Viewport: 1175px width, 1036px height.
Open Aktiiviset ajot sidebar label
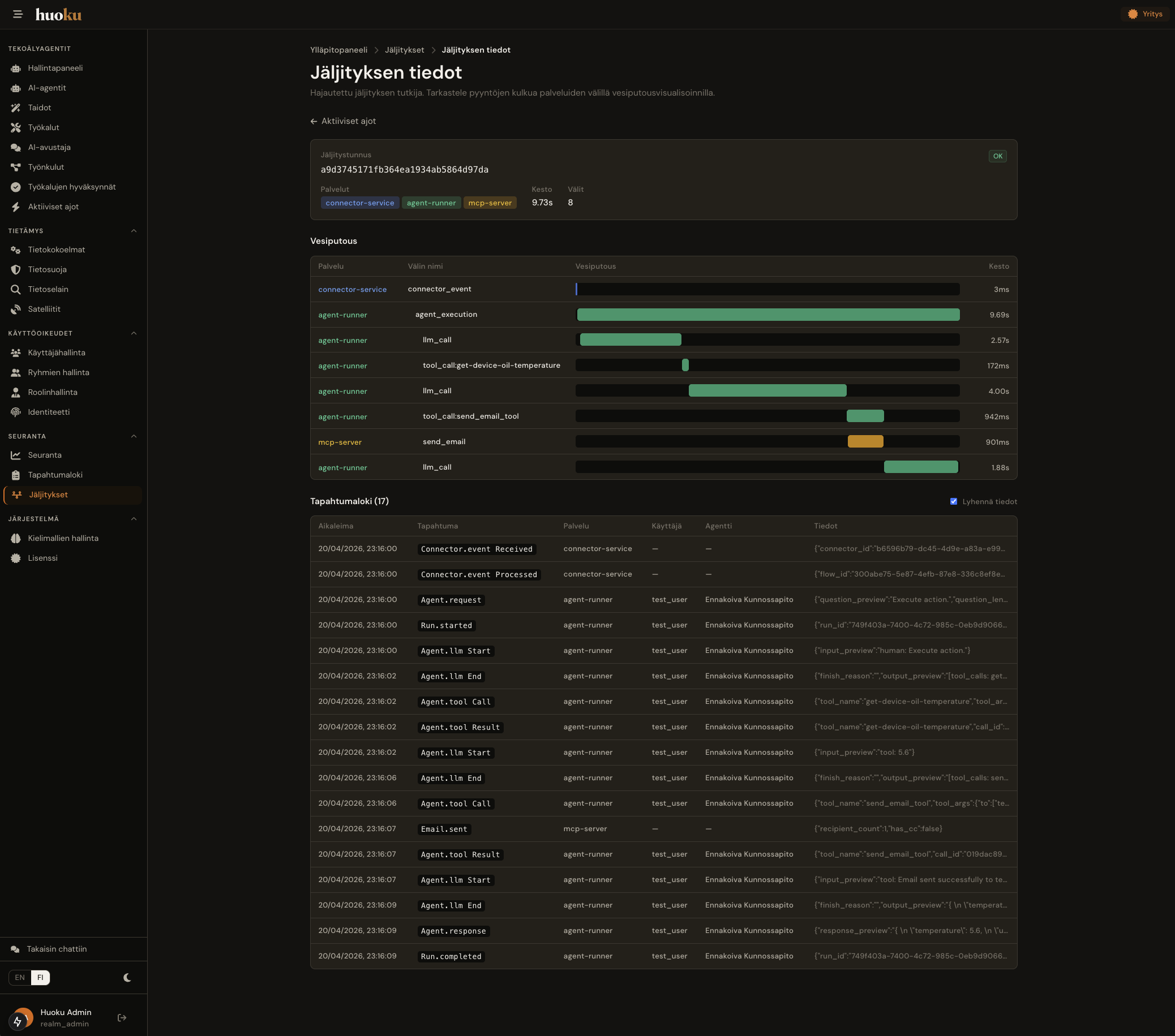coord(53,207)
